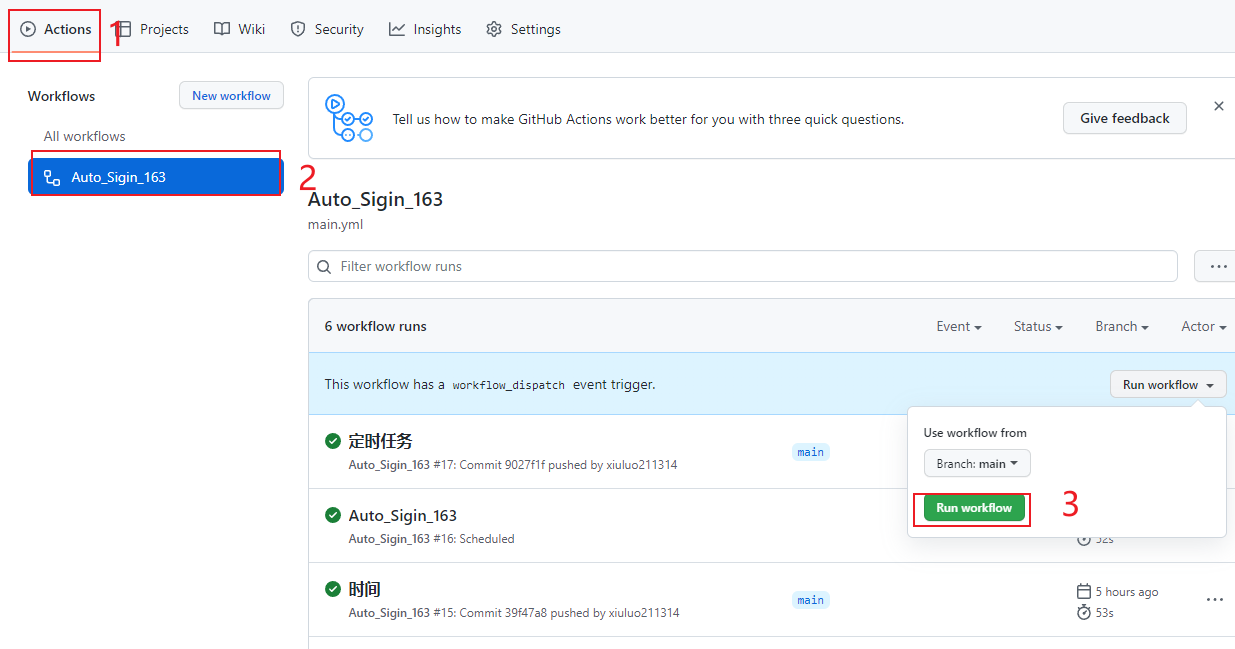Open the Auto_Sigin_163 #16 scheduled run

pos(402,515)
